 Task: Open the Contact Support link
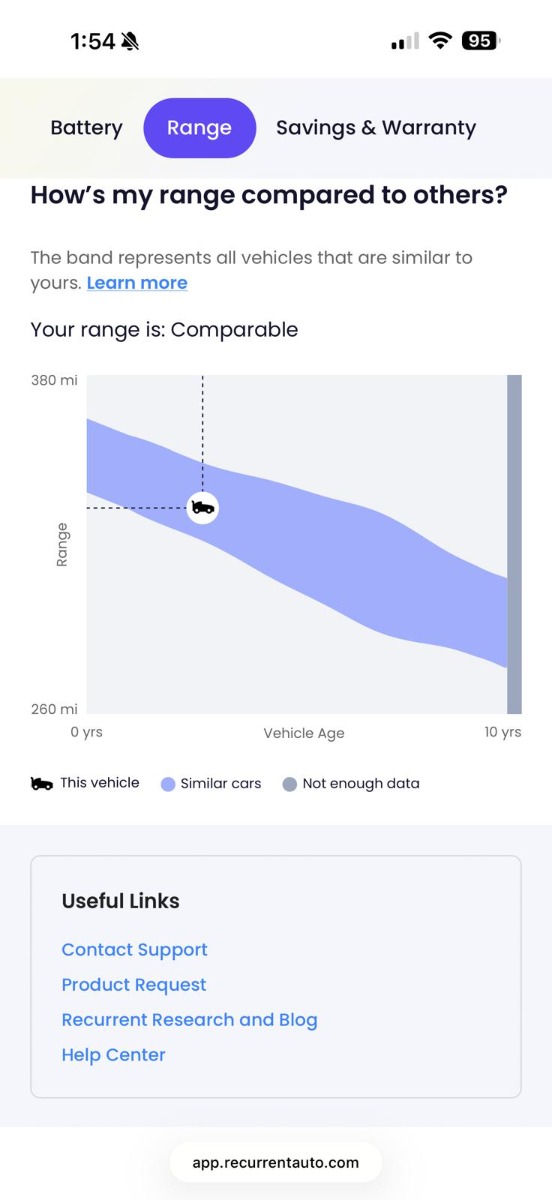click(x=135, y=950)
